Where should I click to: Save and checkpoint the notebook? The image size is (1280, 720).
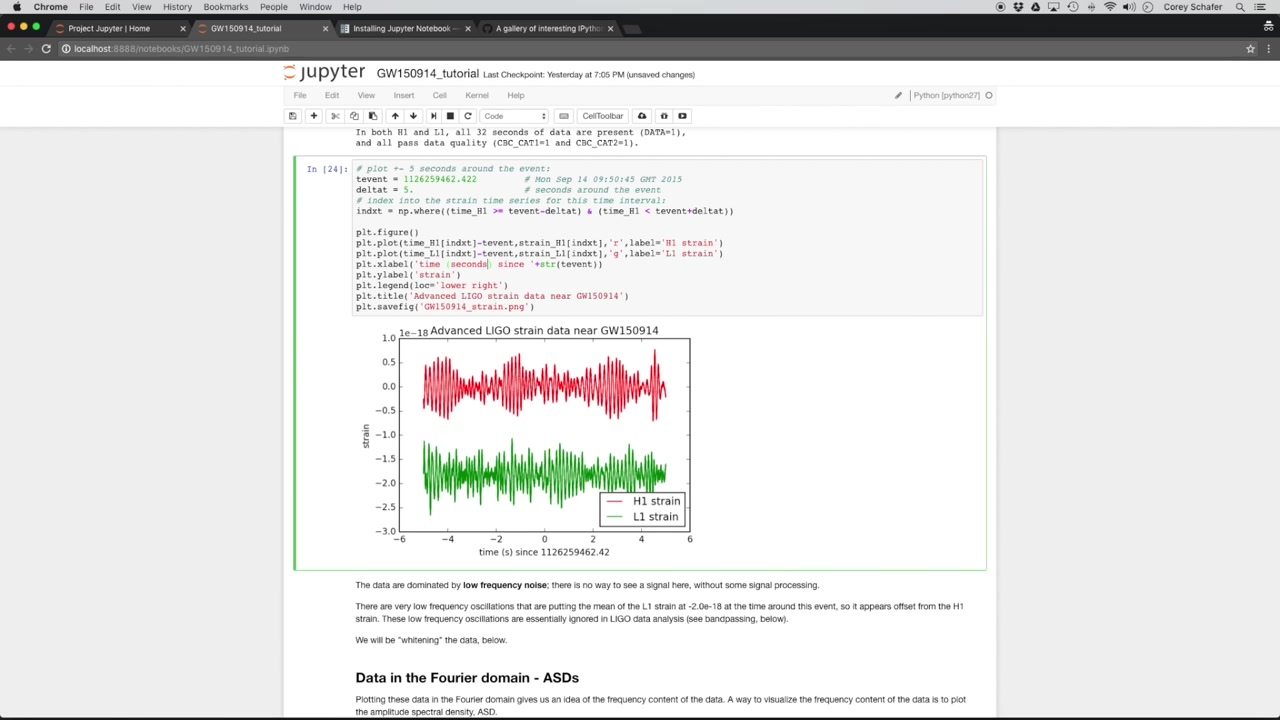pyautogui.click(x=292, y=116)
